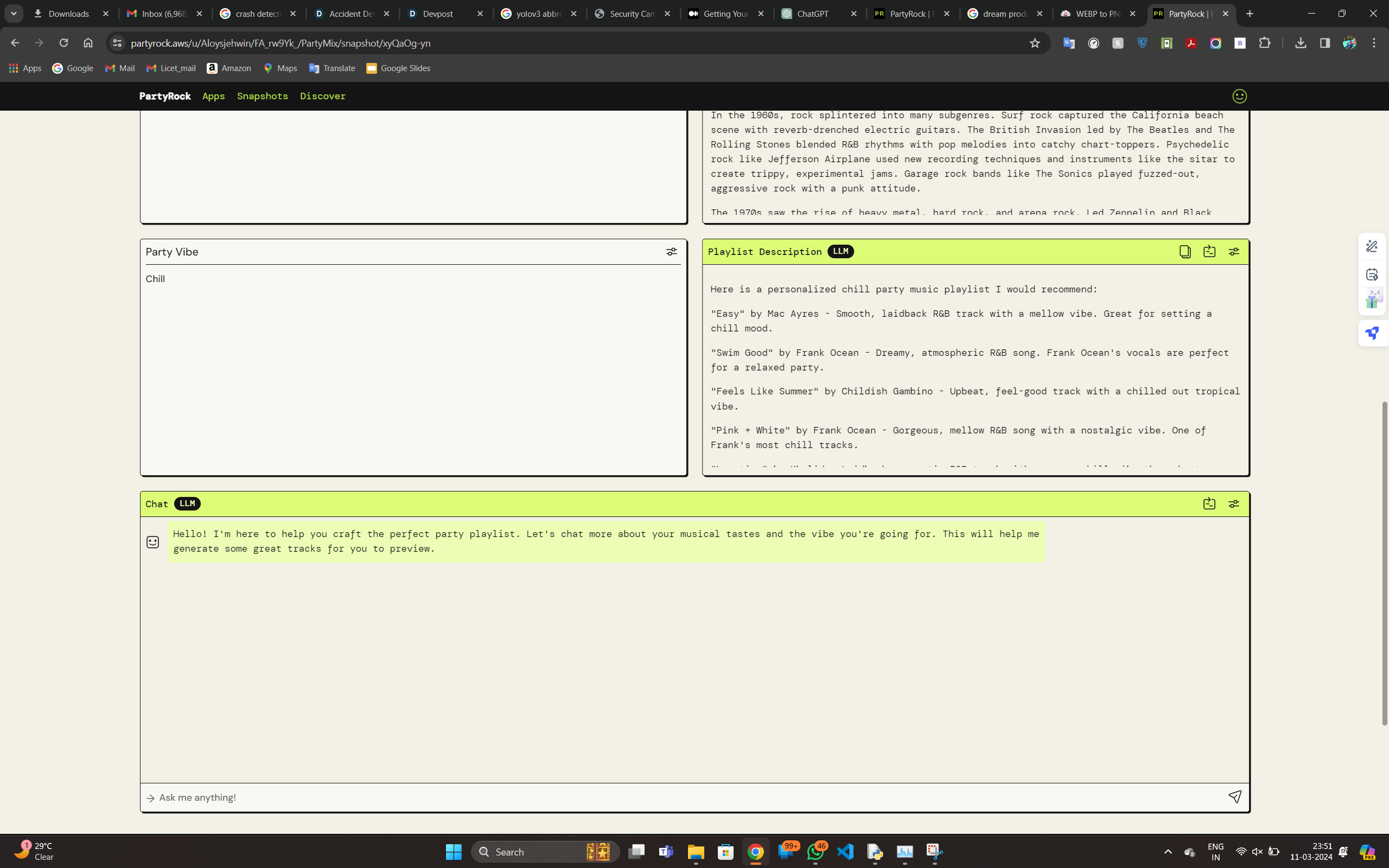Show hidden system tray icons
Screen dimensions: 1389x868
[1168, 851]
